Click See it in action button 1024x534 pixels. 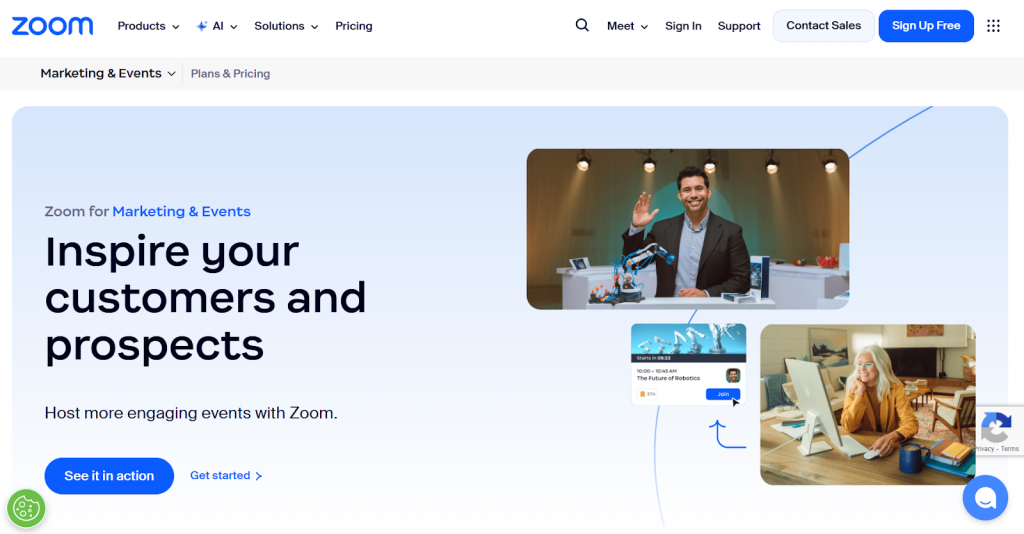pos(109,476)
